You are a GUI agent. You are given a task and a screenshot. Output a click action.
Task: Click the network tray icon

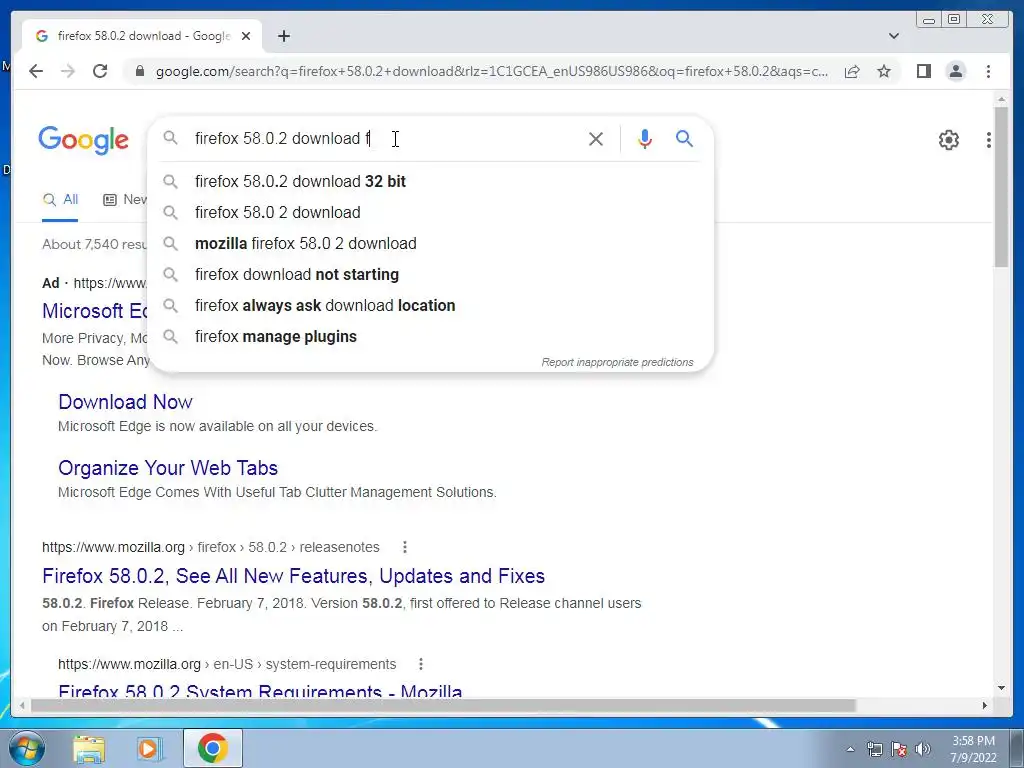[874, 749]
